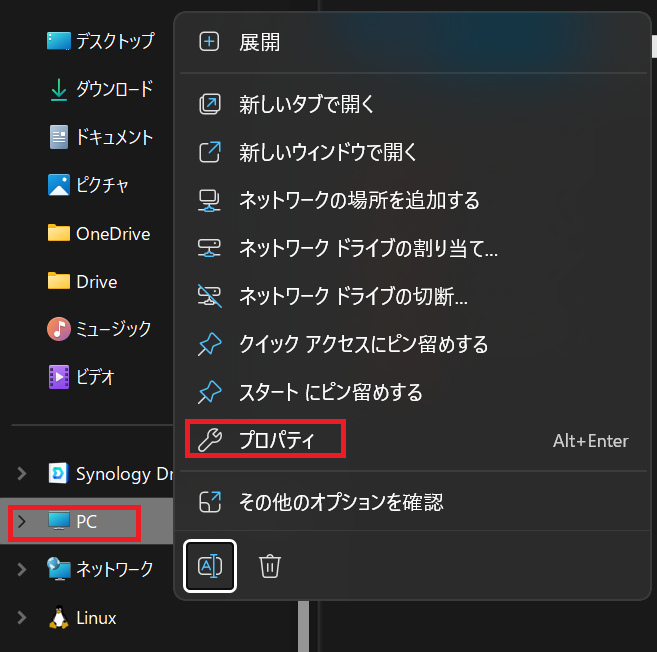The height and width of the screenshot is (652, 657).
Task: Click the plus icon beside 展開
Action: tap(209, 41)
